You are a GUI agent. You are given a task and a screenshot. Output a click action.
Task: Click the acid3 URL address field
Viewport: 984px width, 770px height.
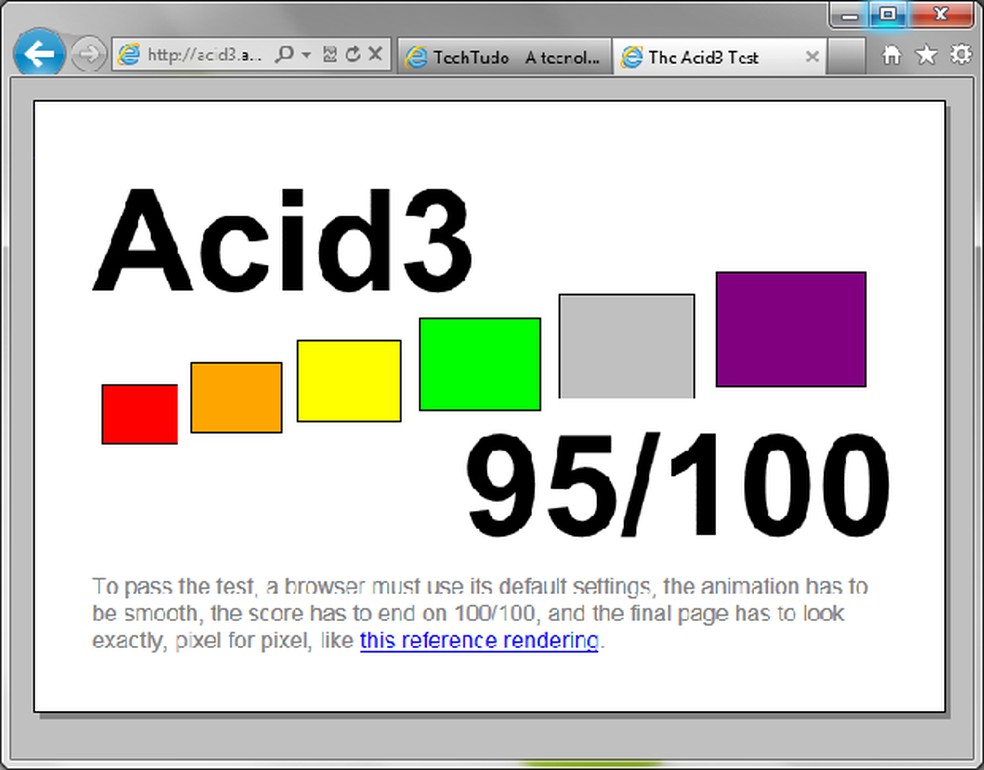click(205, 55)
